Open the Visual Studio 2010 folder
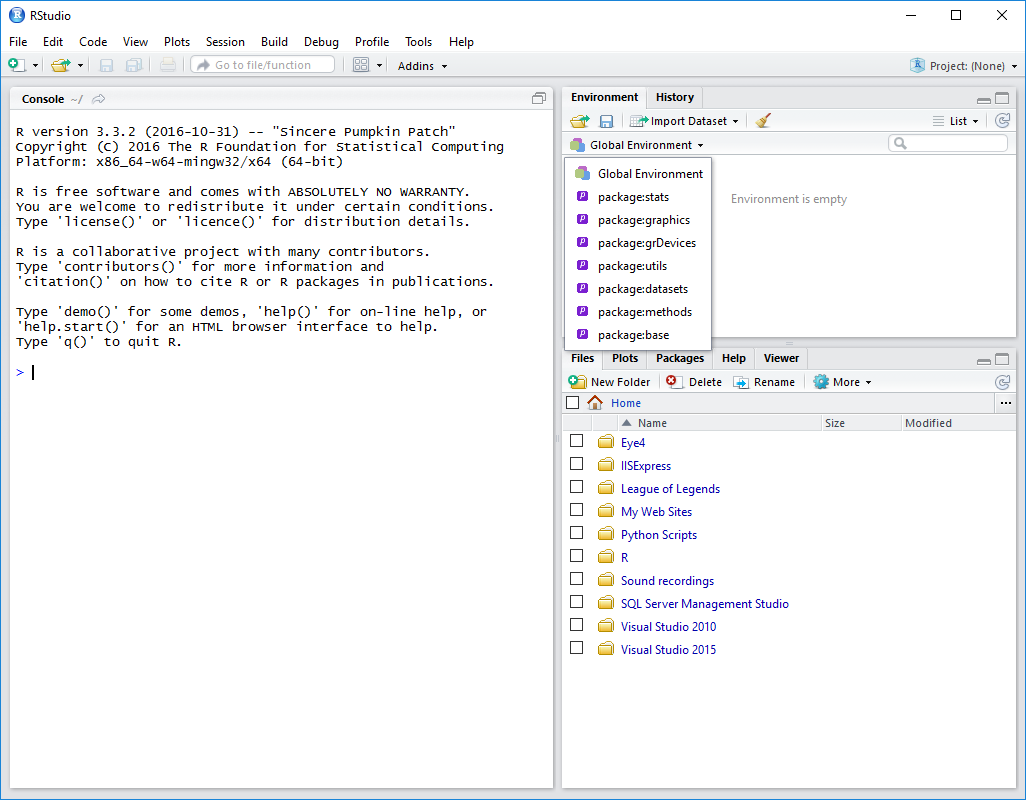Image resolution: width=1026 pixels, height=800 pixels. (x=668, y=627)
